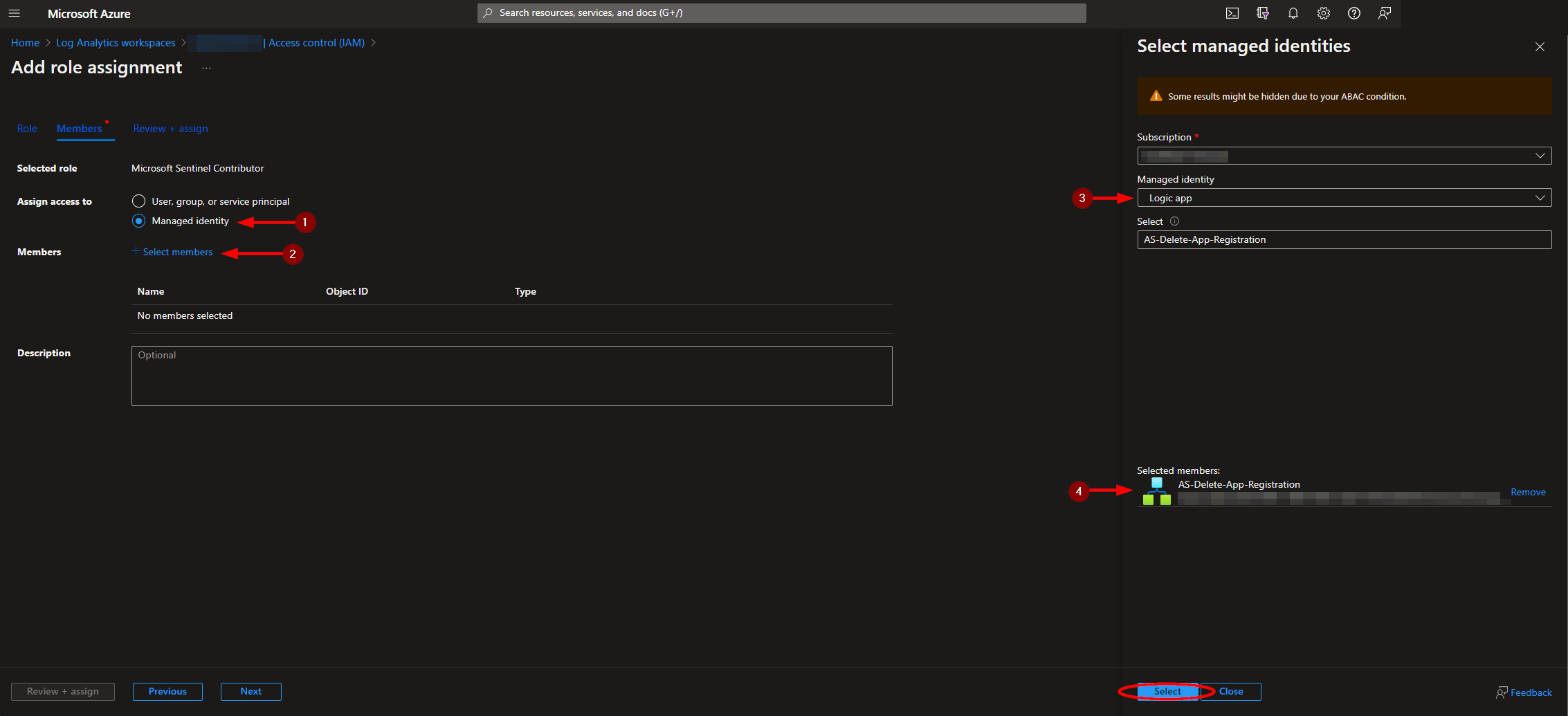Click the Name column header

point(151,291)
